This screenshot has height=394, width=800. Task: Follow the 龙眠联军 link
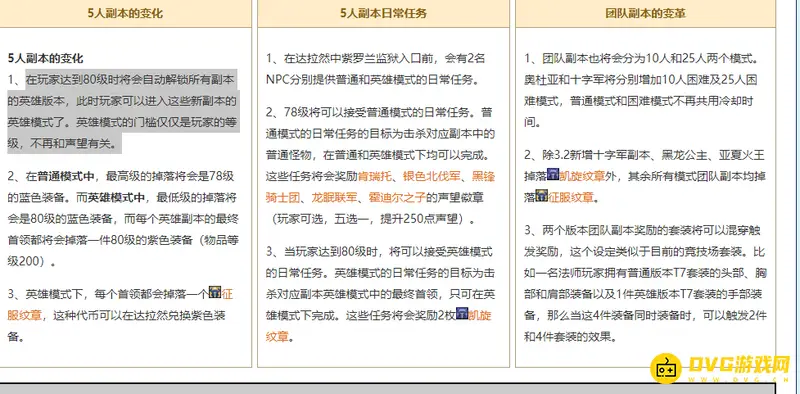tap(335, 198)
